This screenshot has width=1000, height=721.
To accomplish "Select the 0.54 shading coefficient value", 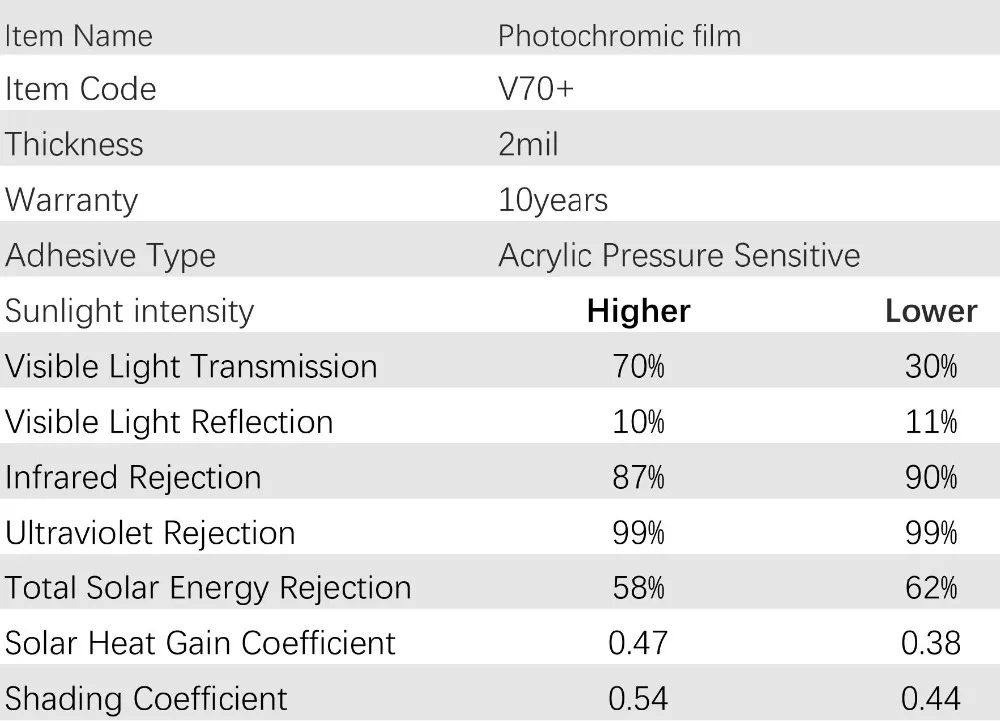I will coord(638,699).
